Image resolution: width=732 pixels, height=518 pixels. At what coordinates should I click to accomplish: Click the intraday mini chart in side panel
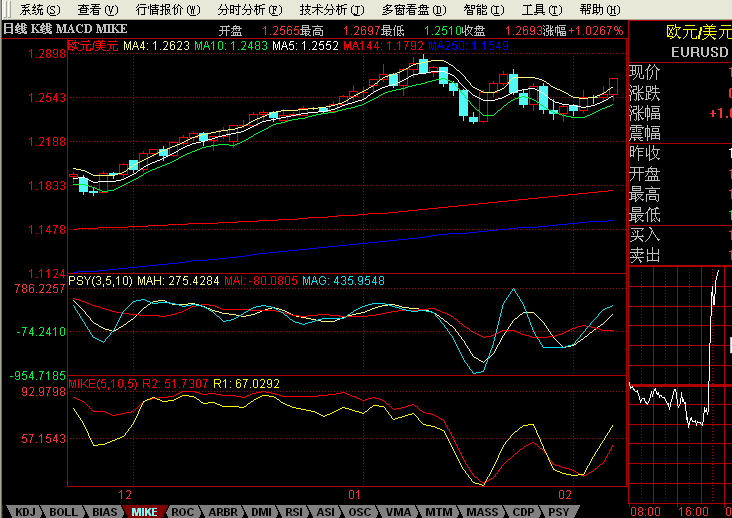pos(680,385)
